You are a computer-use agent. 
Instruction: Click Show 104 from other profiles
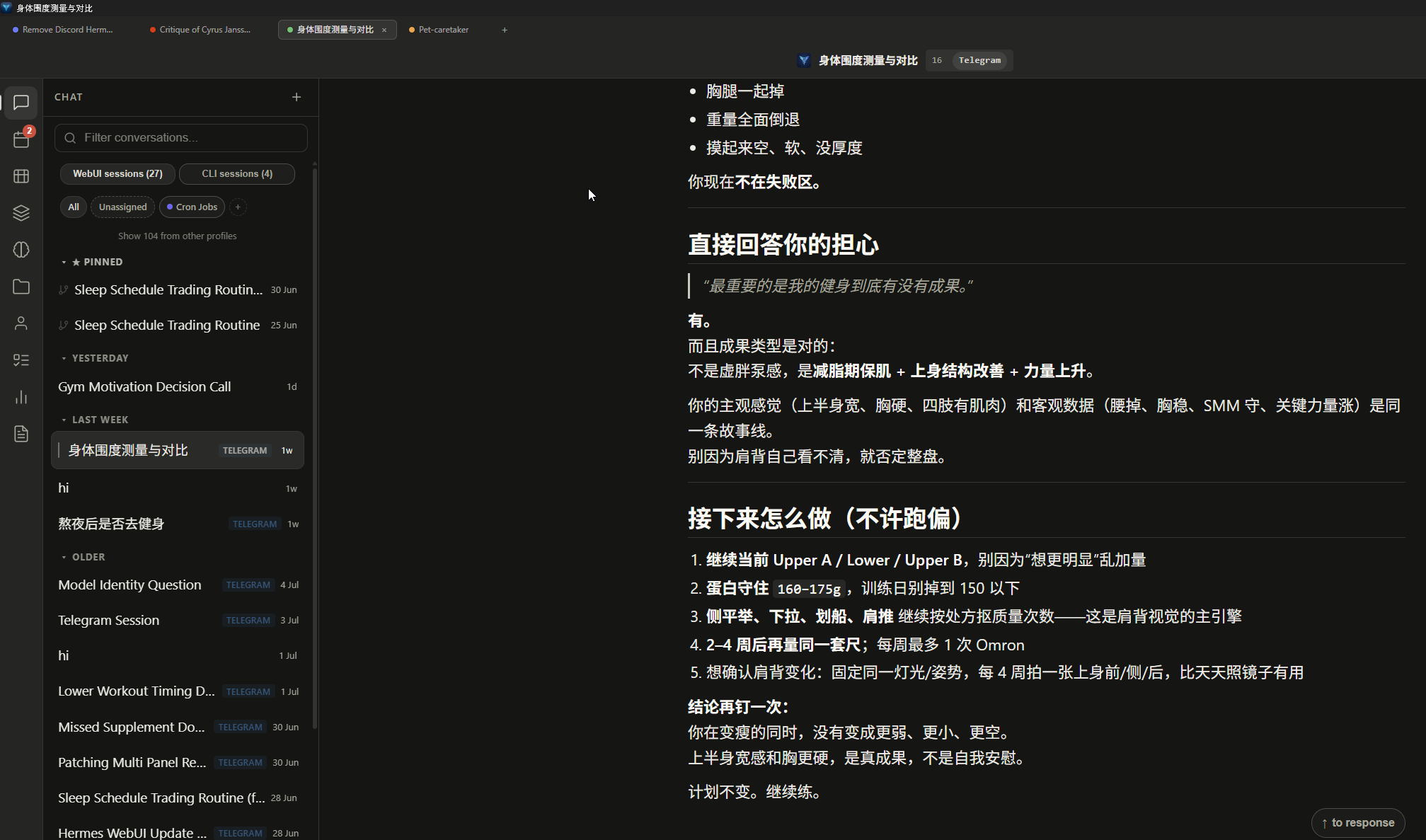178,236
